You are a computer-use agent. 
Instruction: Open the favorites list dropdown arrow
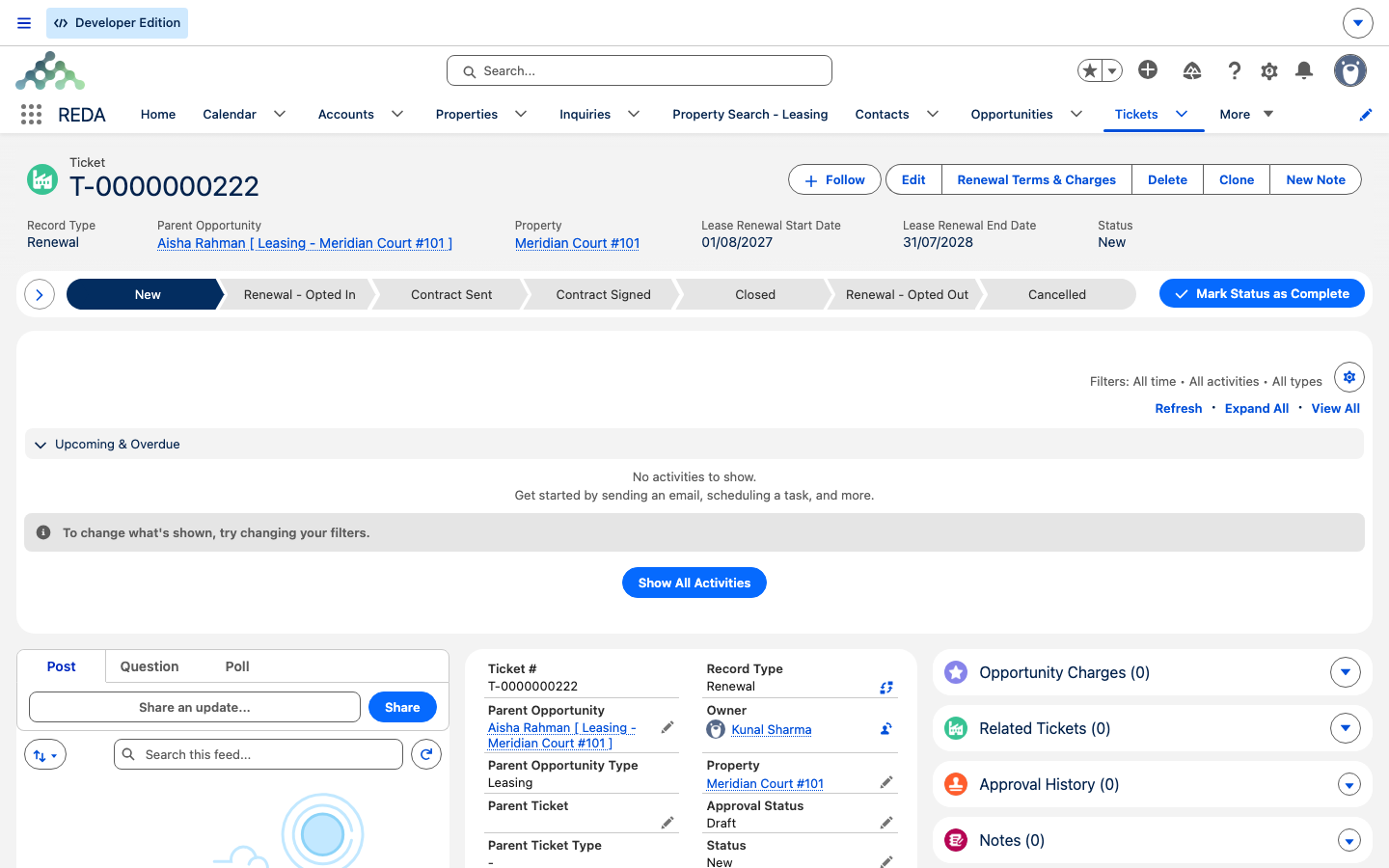(1112, 70)
